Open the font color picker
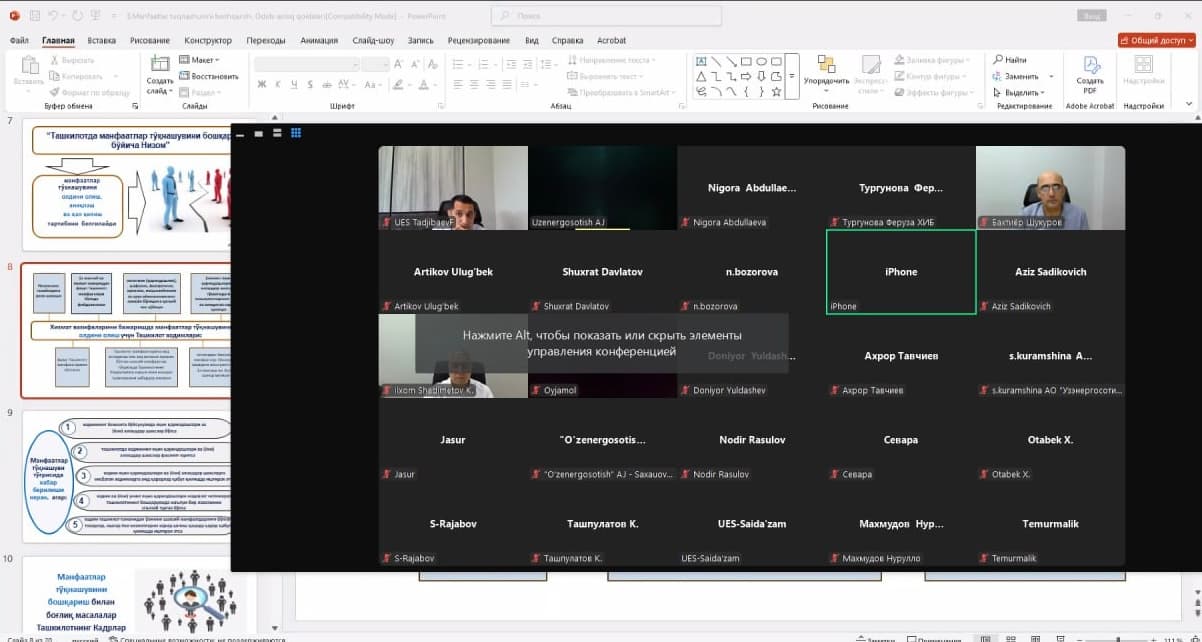 [x=425, y=83]
